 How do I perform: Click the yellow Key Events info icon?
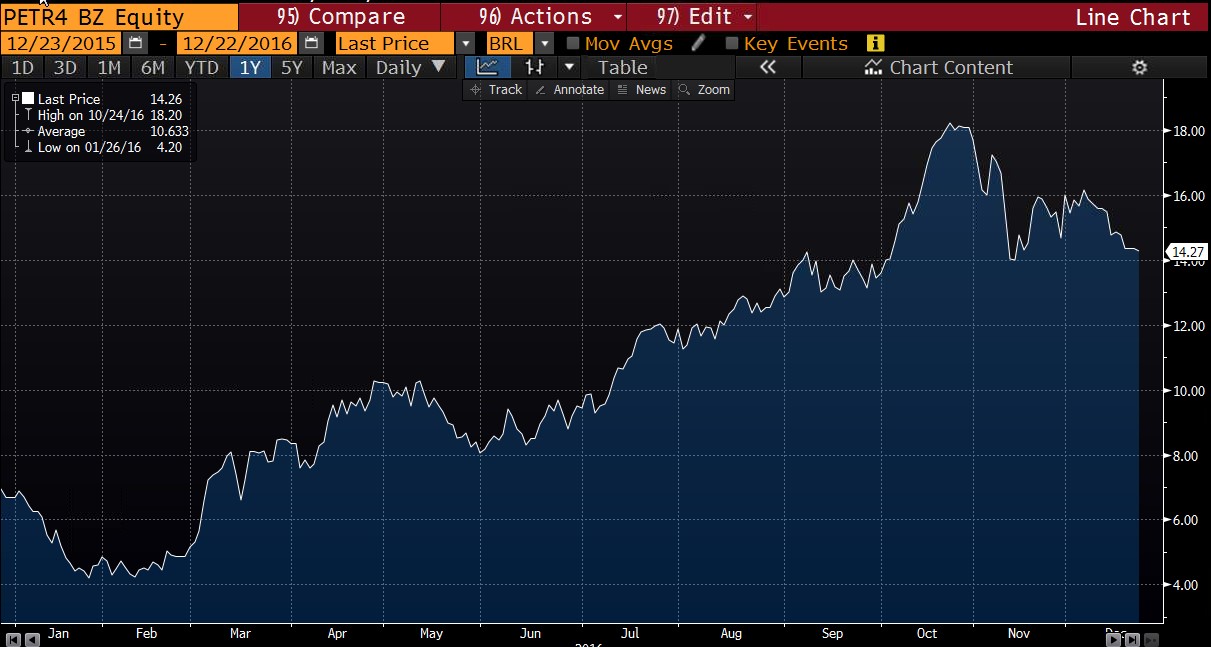click(x=876, y=43)
